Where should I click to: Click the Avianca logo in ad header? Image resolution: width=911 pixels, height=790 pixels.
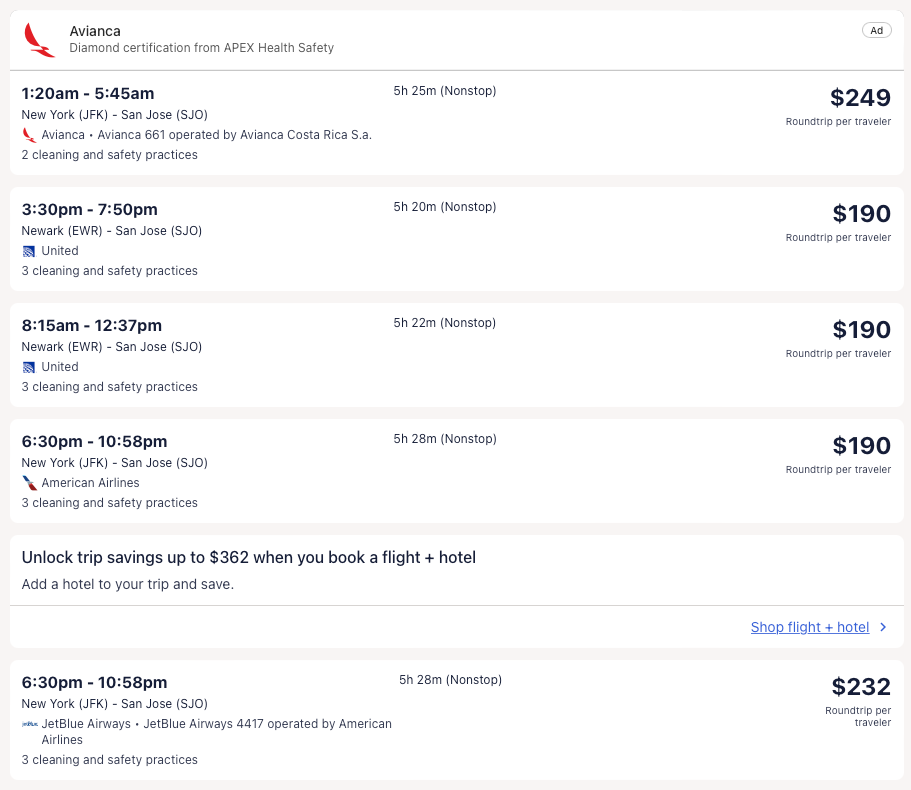point(40,39)
